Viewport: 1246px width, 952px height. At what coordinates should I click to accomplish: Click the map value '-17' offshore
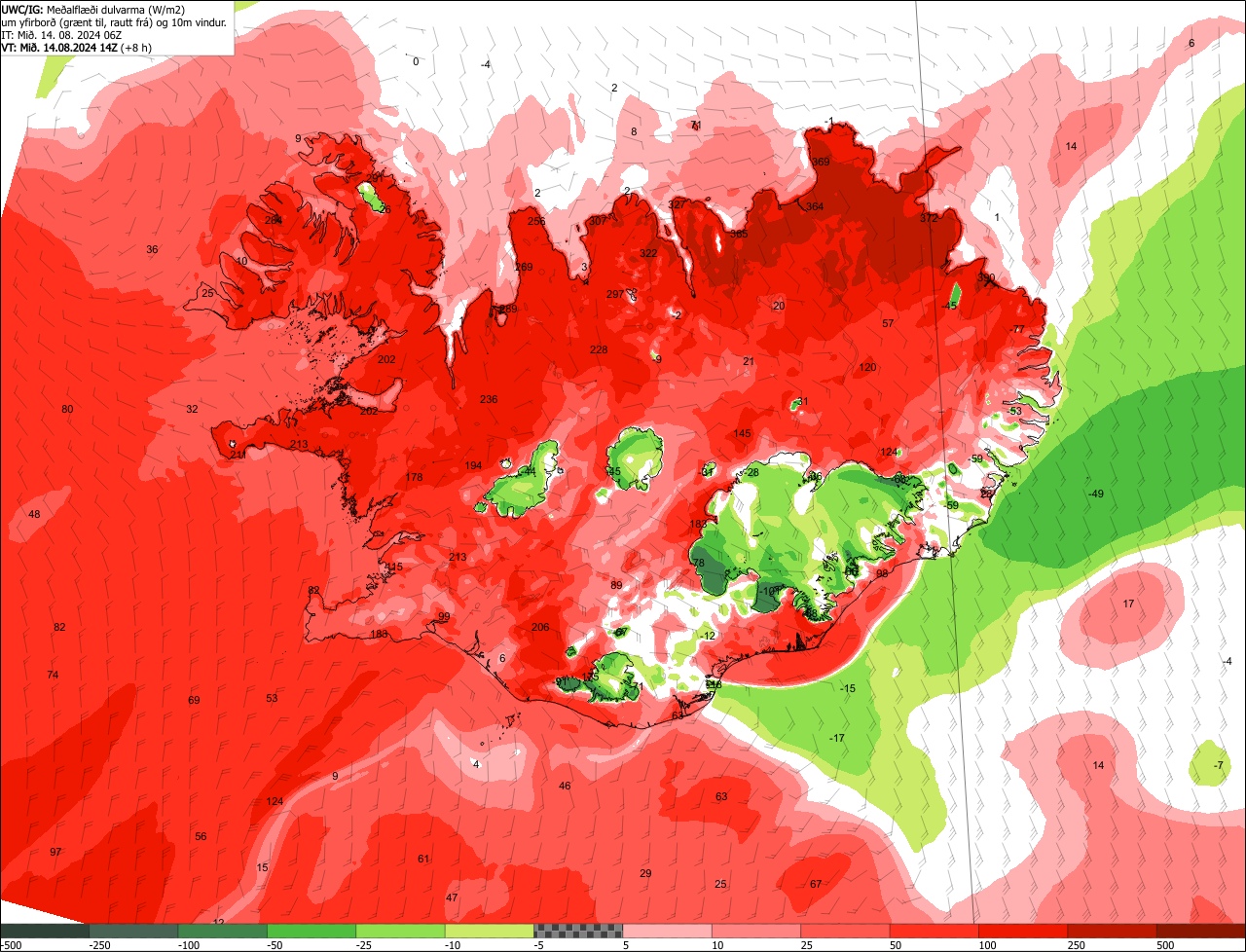pyautogui.click(x=837, y=739)
